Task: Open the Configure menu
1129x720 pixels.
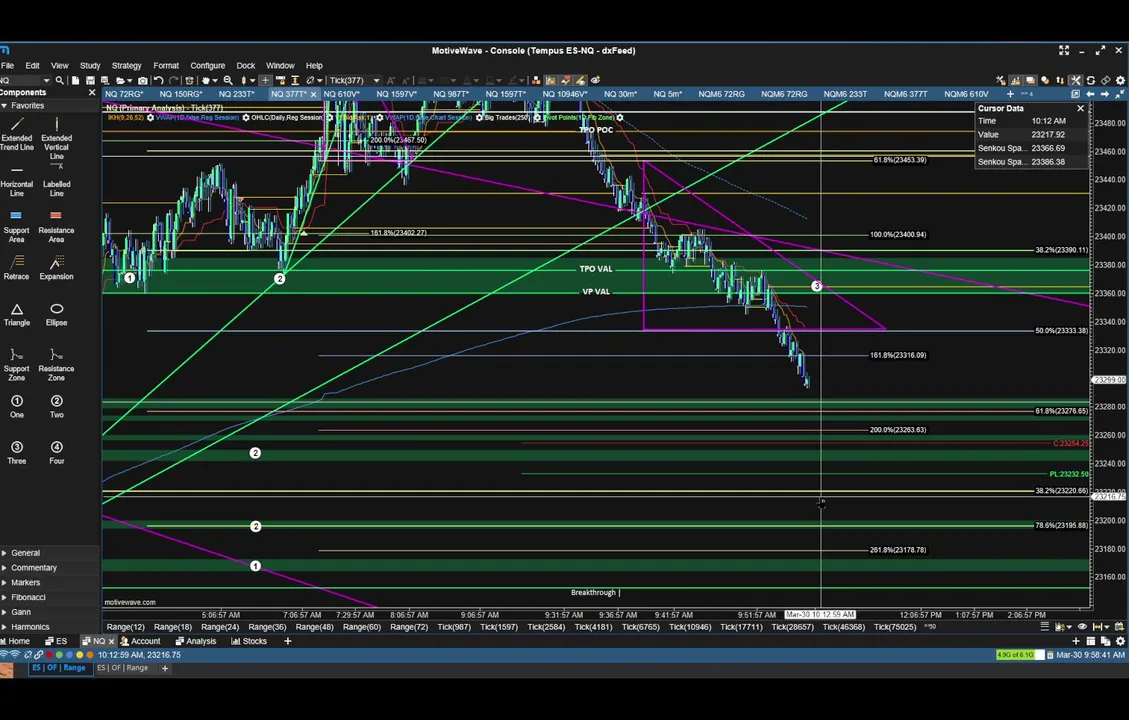Action: [x=207, y=66]
